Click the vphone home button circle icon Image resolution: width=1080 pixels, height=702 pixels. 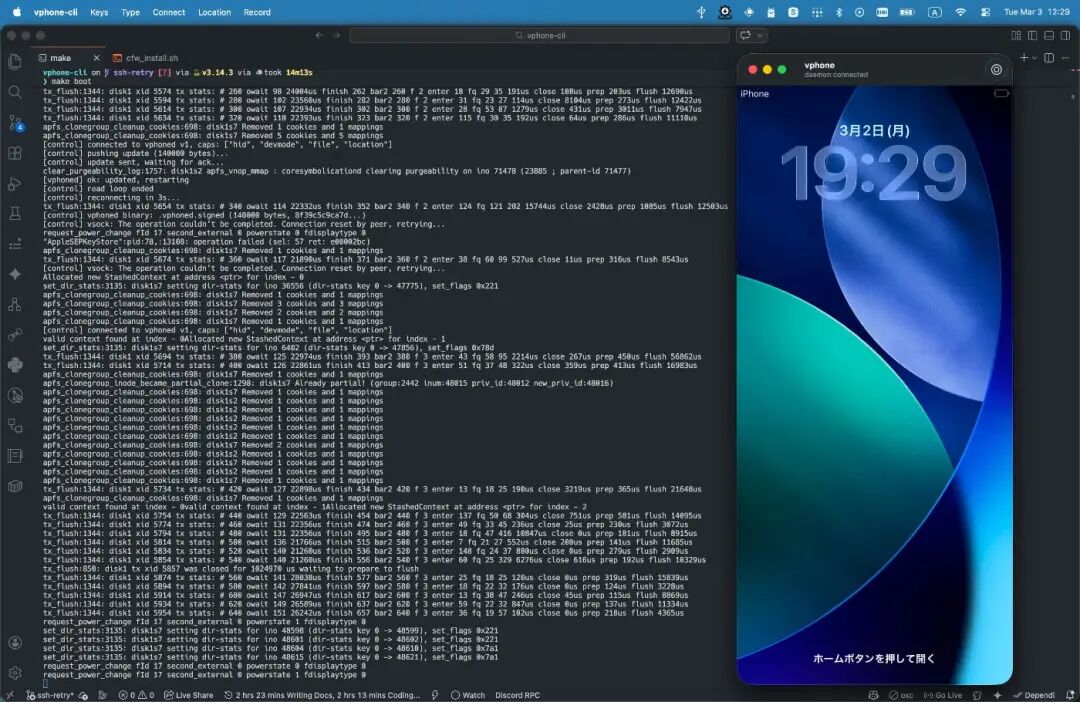[996, 70]
